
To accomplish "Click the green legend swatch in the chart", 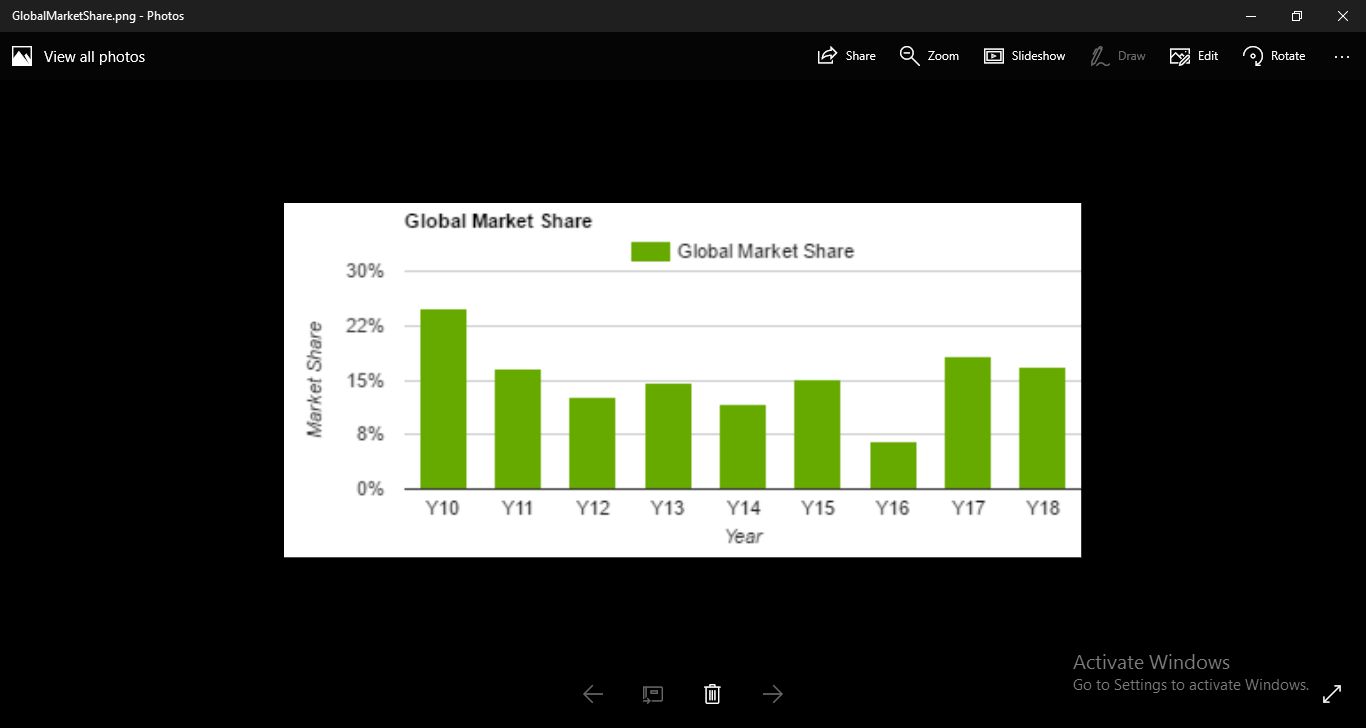I will [650, 251].
